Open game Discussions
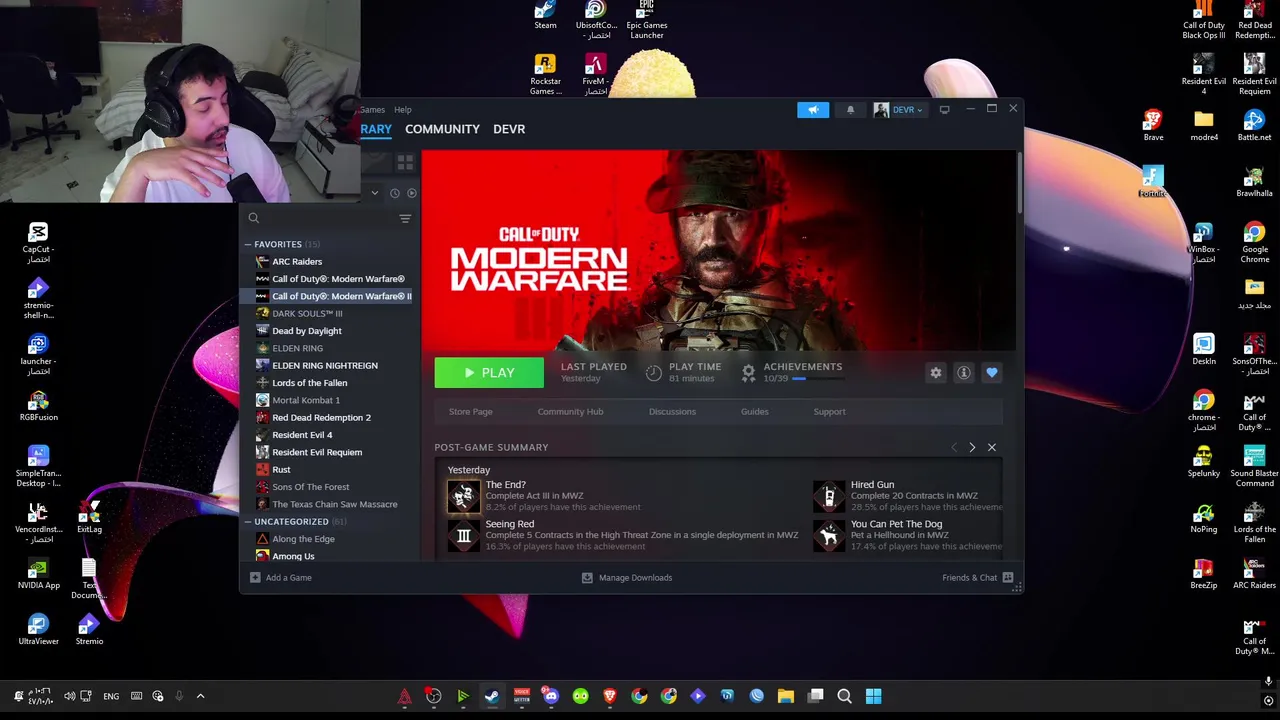The image size is (1280, 720). pyautogui.click(x=672, y=411)
